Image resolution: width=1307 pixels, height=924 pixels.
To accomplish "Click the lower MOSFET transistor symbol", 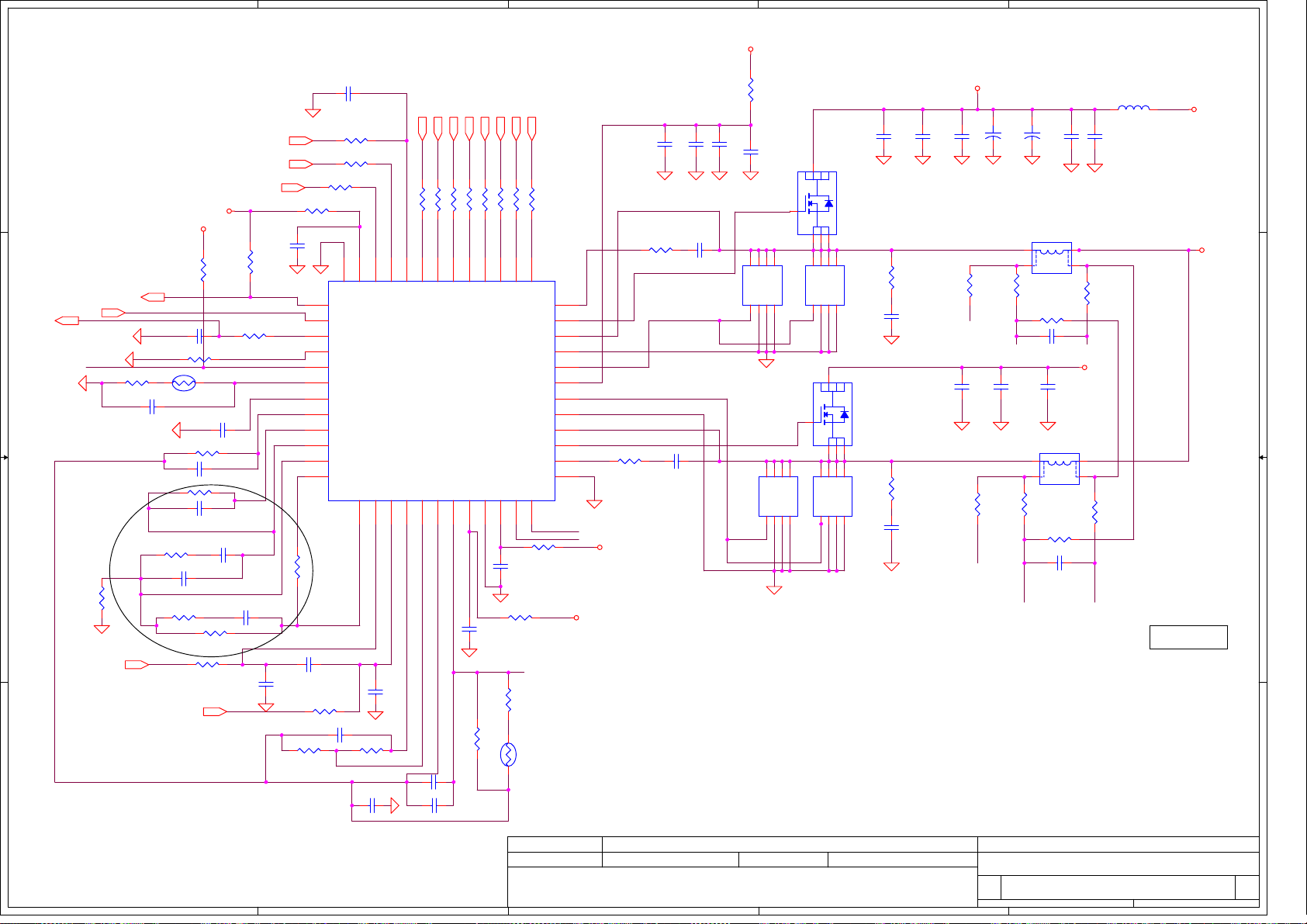I will (833, 414).
